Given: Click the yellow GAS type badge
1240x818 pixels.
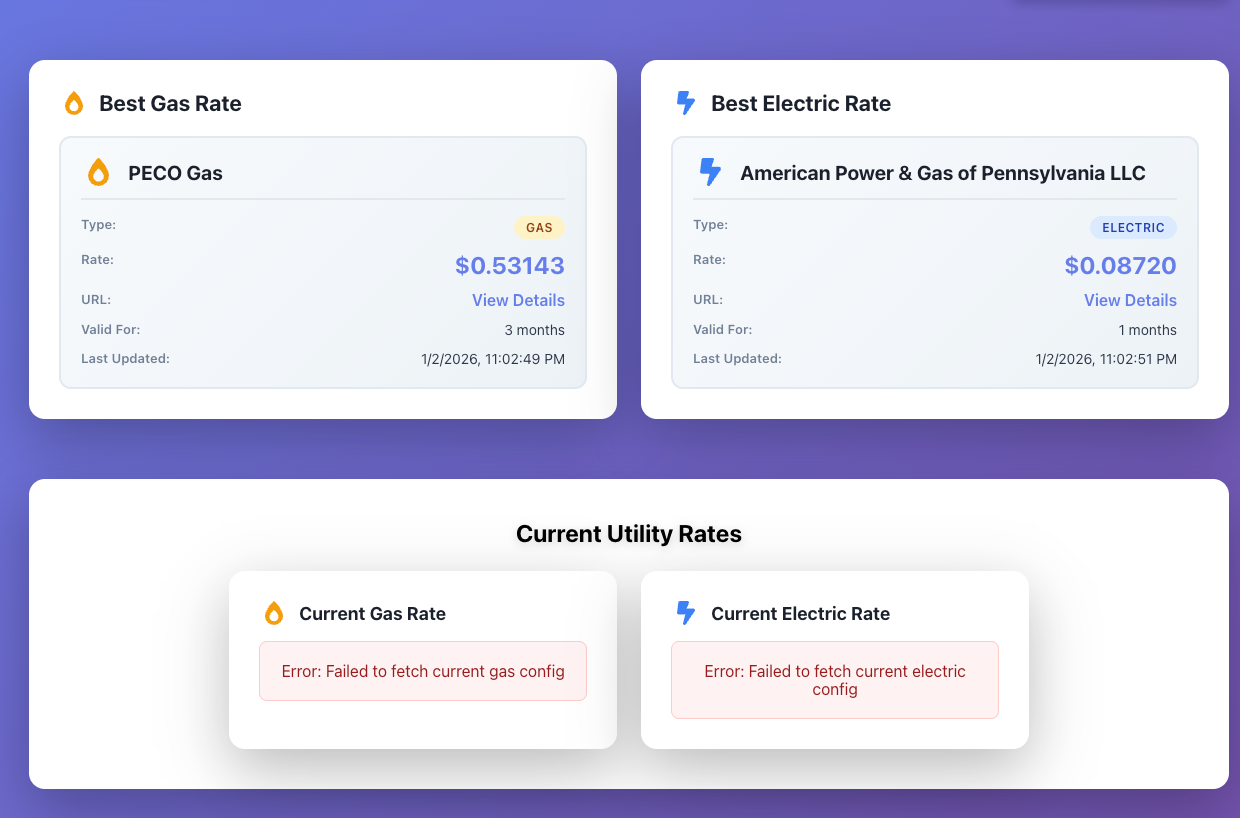Looking at the screenshot, I should point(539,228).
